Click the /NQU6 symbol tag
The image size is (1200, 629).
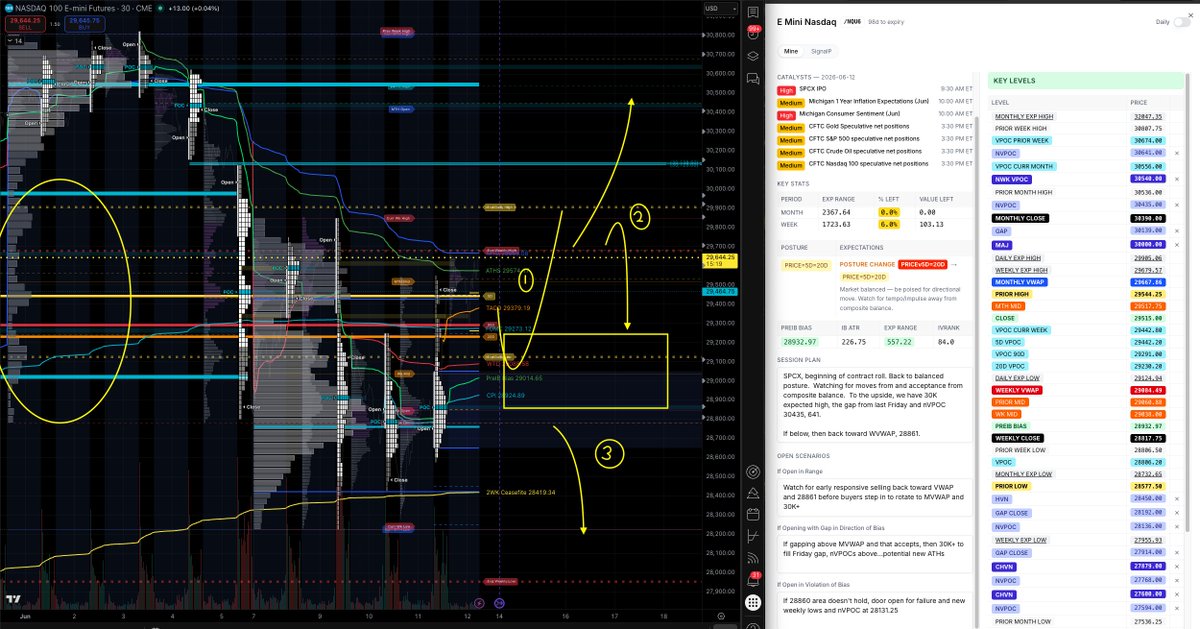tap(854, 21)
